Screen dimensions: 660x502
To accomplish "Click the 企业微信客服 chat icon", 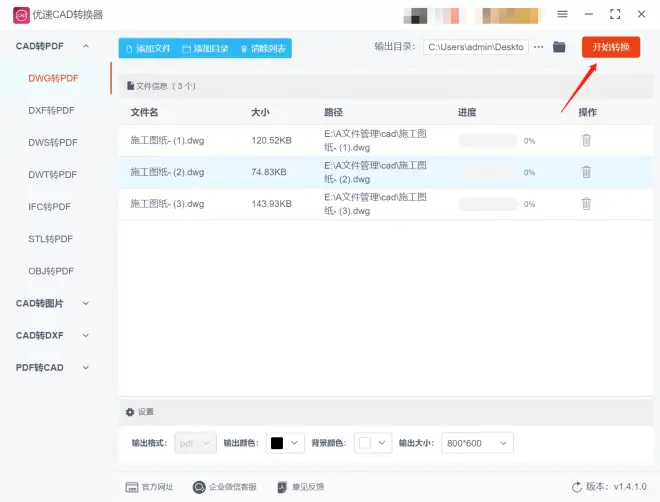I will coord(199,487).
